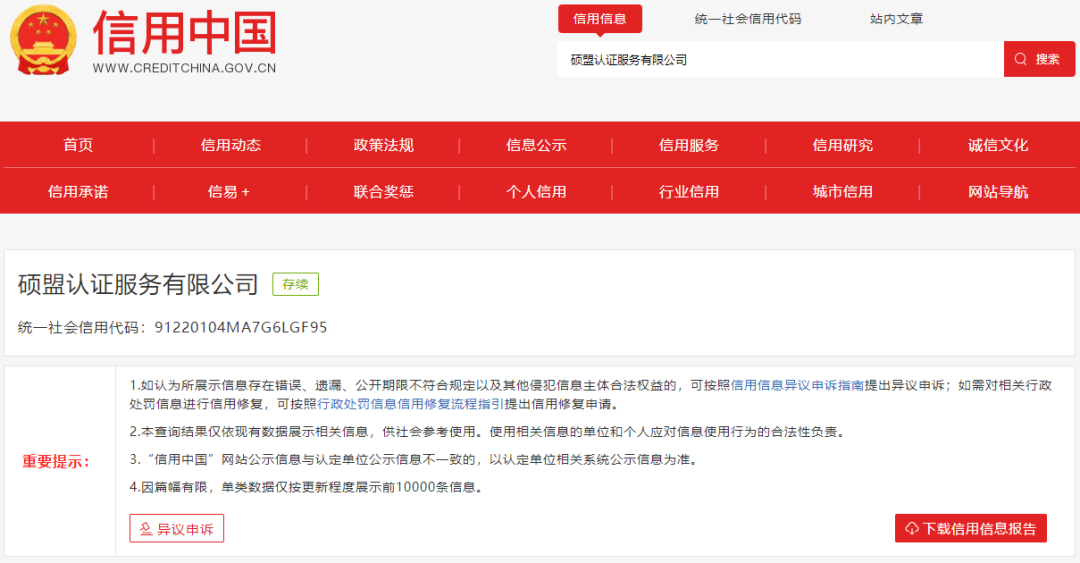
Task: Open the 首页 menu item
Action: (78, 145)
